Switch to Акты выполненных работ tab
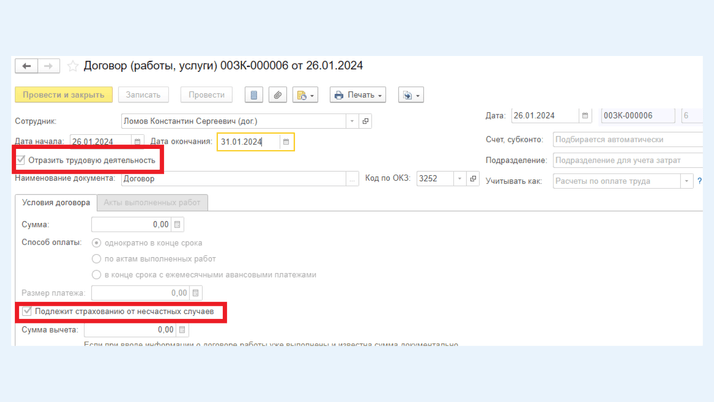This screenshot has height=402, width=714. 152,203
